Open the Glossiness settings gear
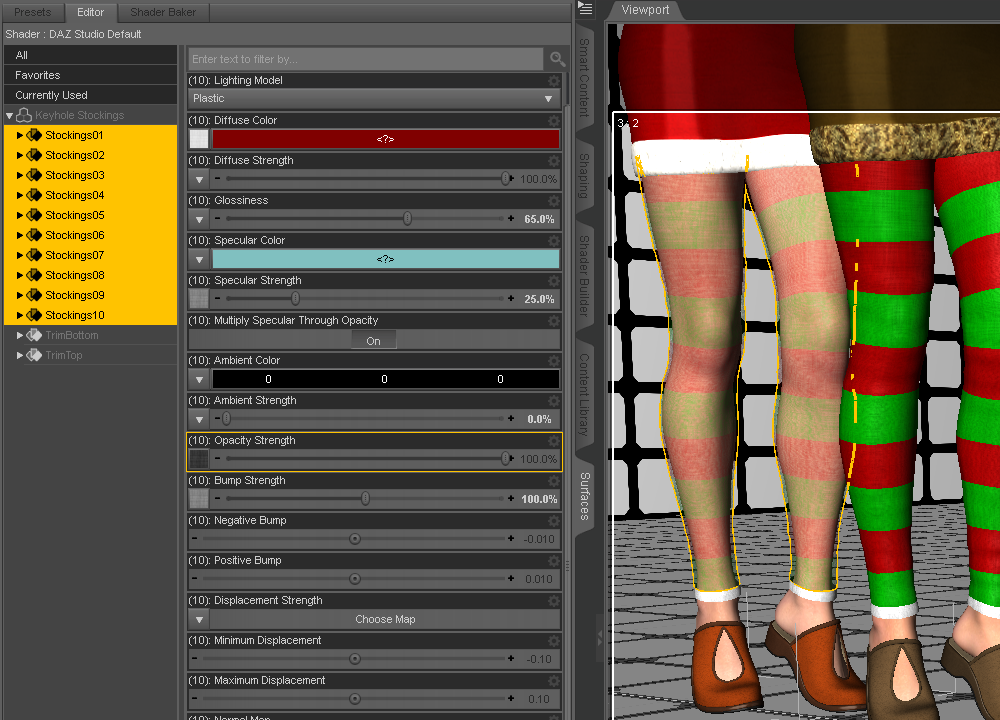The width and height of the screenshot is (1000, 720). 554,201
